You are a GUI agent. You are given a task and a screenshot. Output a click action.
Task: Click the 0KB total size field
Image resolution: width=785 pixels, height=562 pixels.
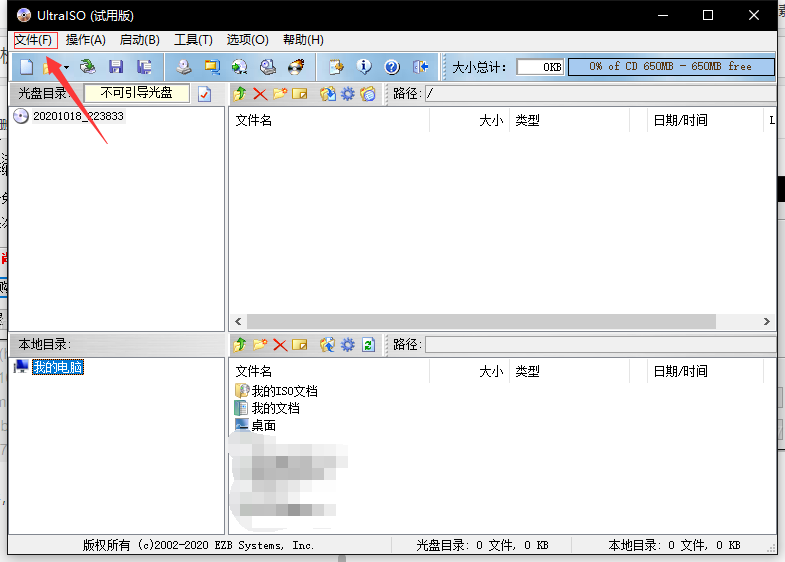pos(540,67)
